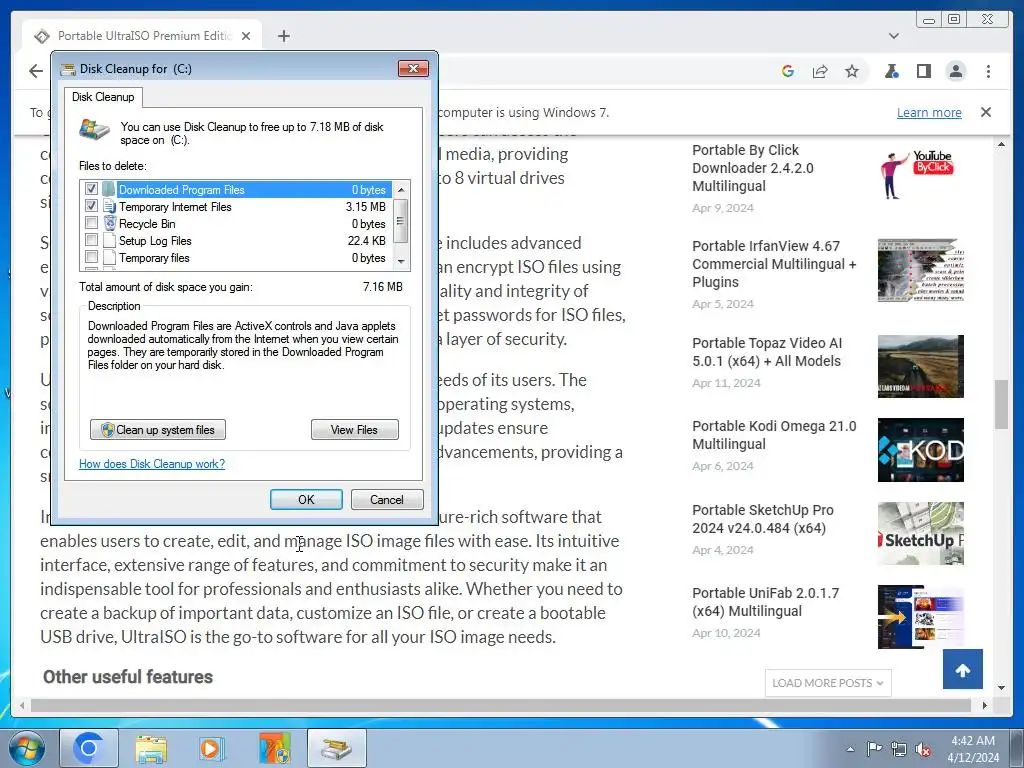
Task: Click the vertical page scrollbar thumb
Action: (1001, 404)
